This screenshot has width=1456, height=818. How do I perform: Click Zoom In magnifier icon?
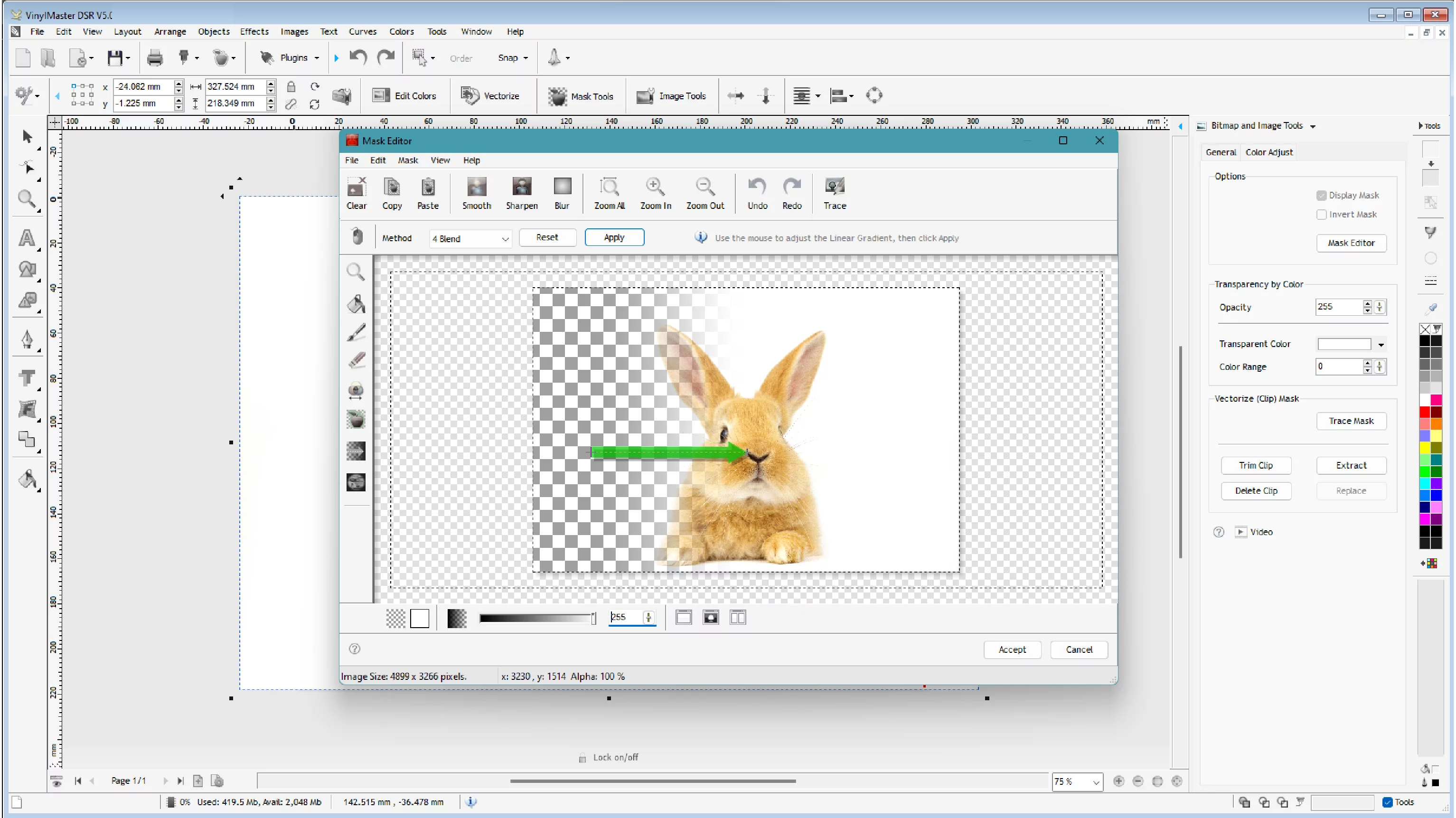655,187
